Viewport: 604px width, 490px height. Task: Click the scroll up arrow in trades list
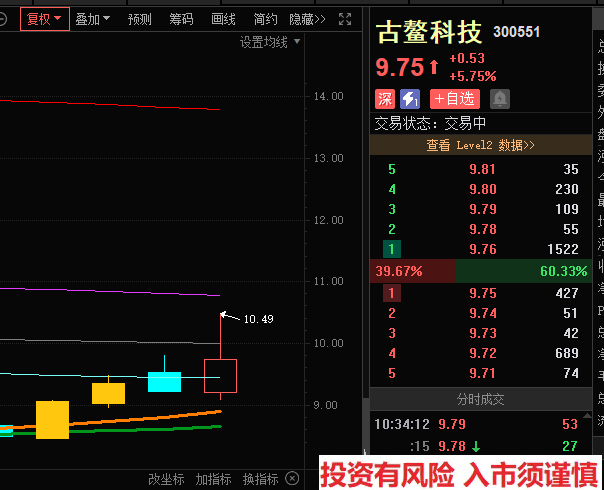coord(587,415)
